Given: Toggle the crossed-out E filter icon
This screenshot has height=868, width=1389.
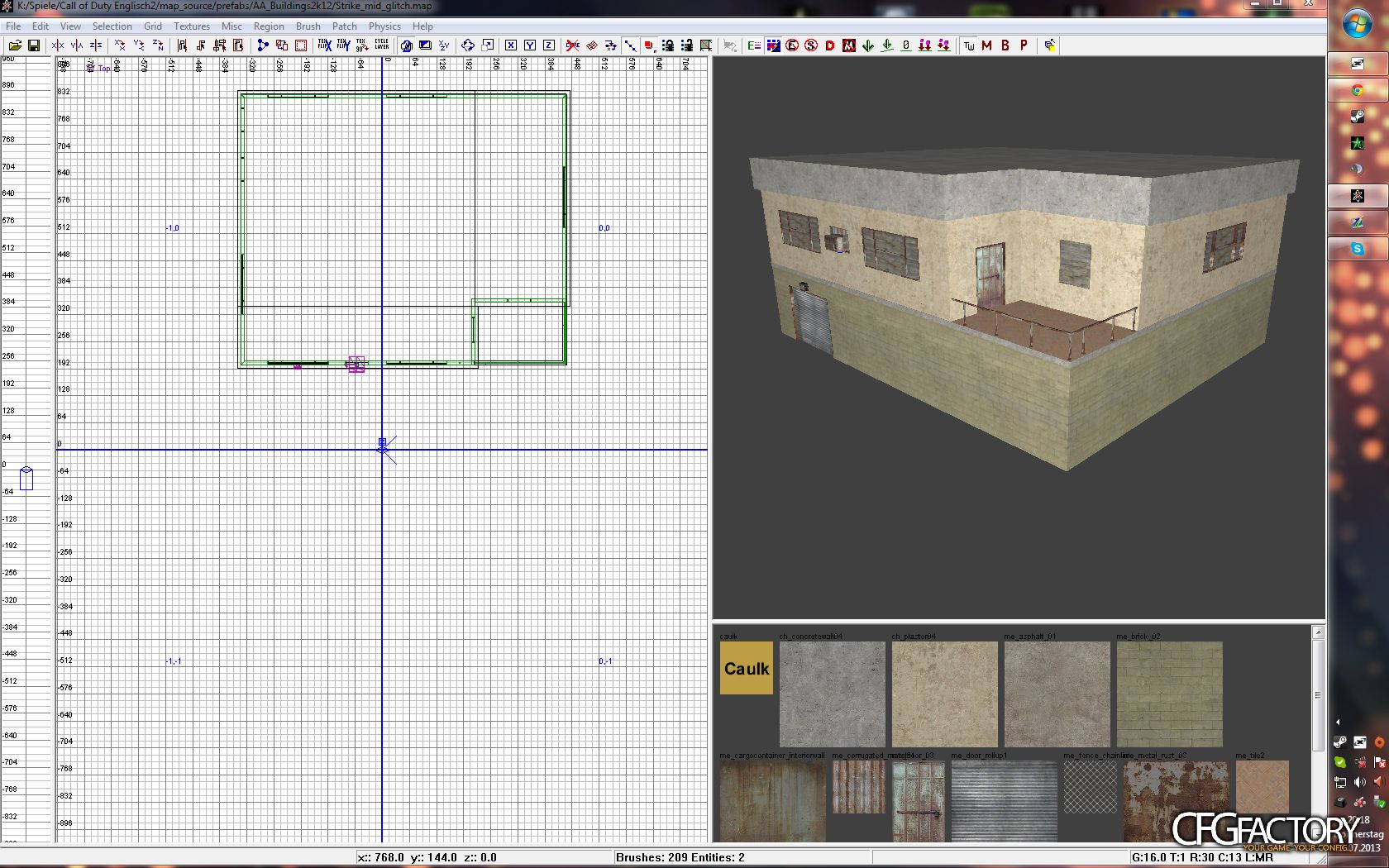Looking at the screenshot, I should pyautogui.click(x=792, y=45).
